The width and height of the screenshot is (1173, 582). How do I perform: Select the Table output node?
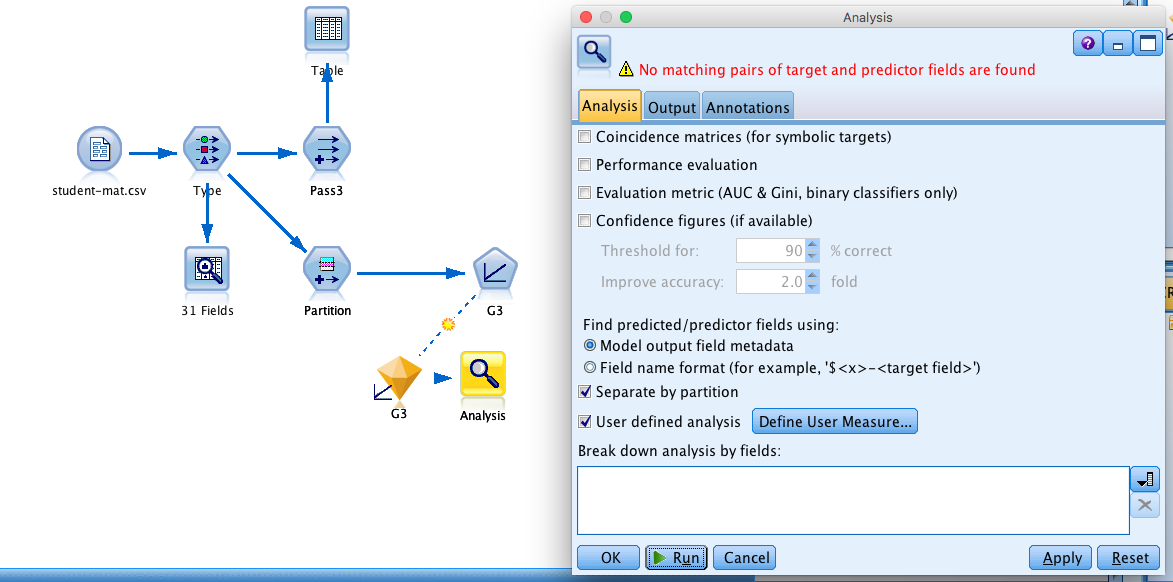click(327, 30)
